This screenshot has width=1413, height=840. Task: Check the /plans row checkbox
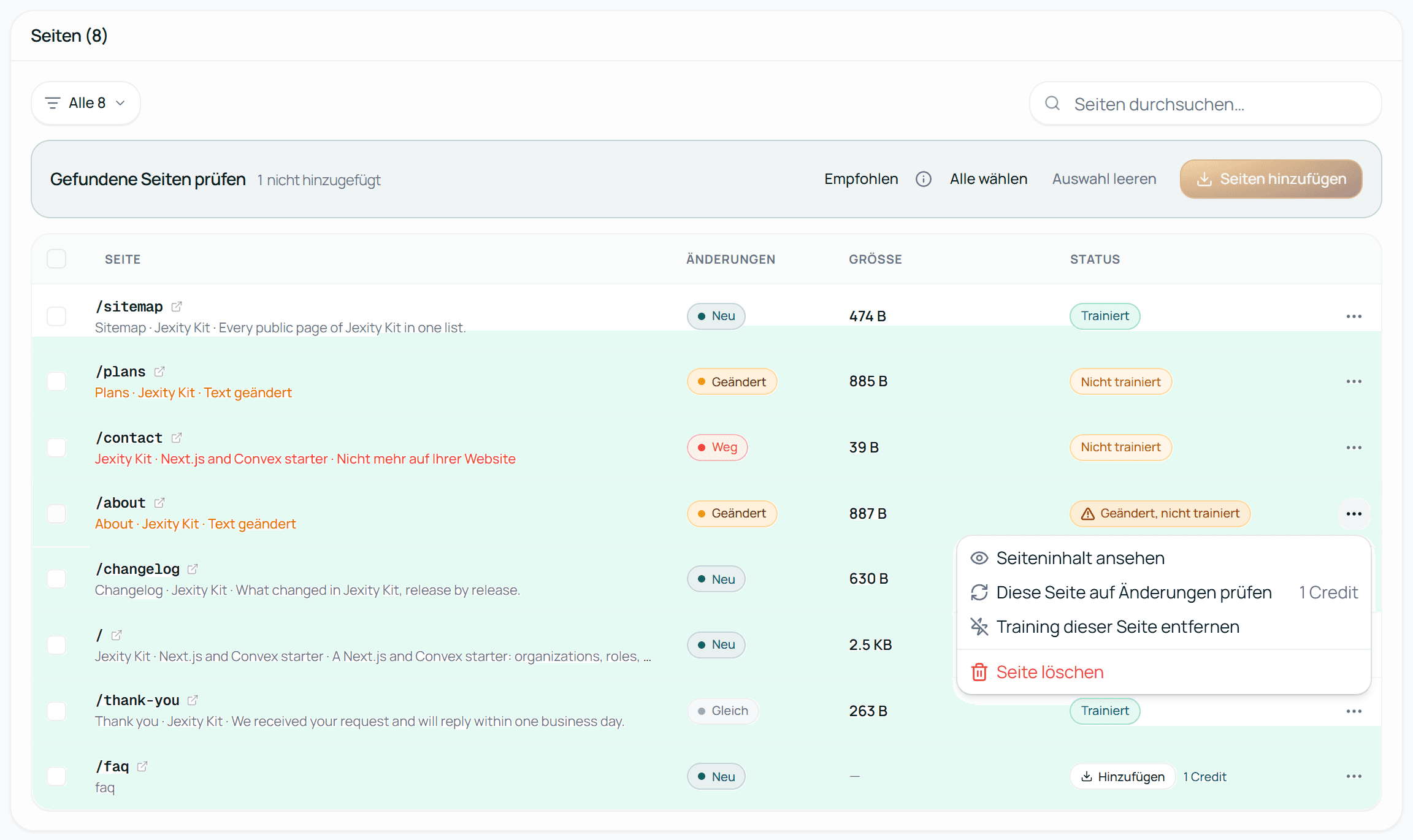56,381
